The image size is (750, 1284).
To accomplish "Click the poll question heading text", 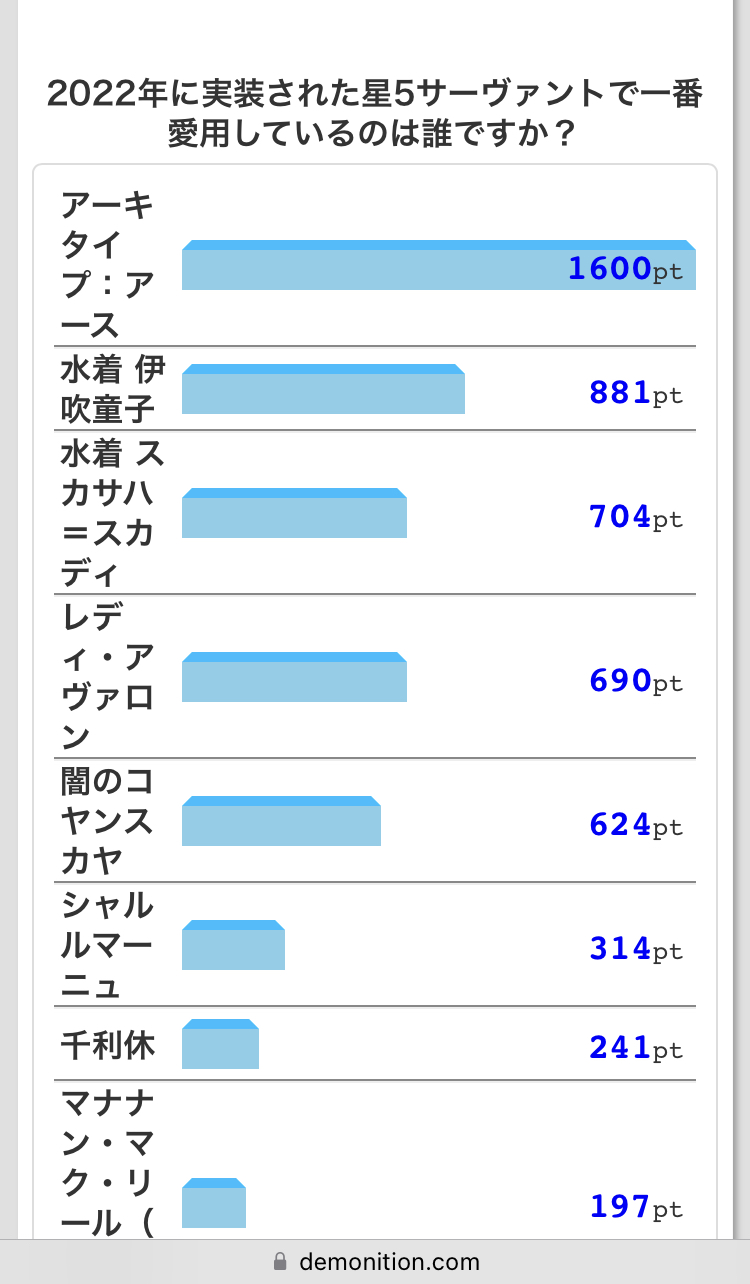I will pos(375,114).
